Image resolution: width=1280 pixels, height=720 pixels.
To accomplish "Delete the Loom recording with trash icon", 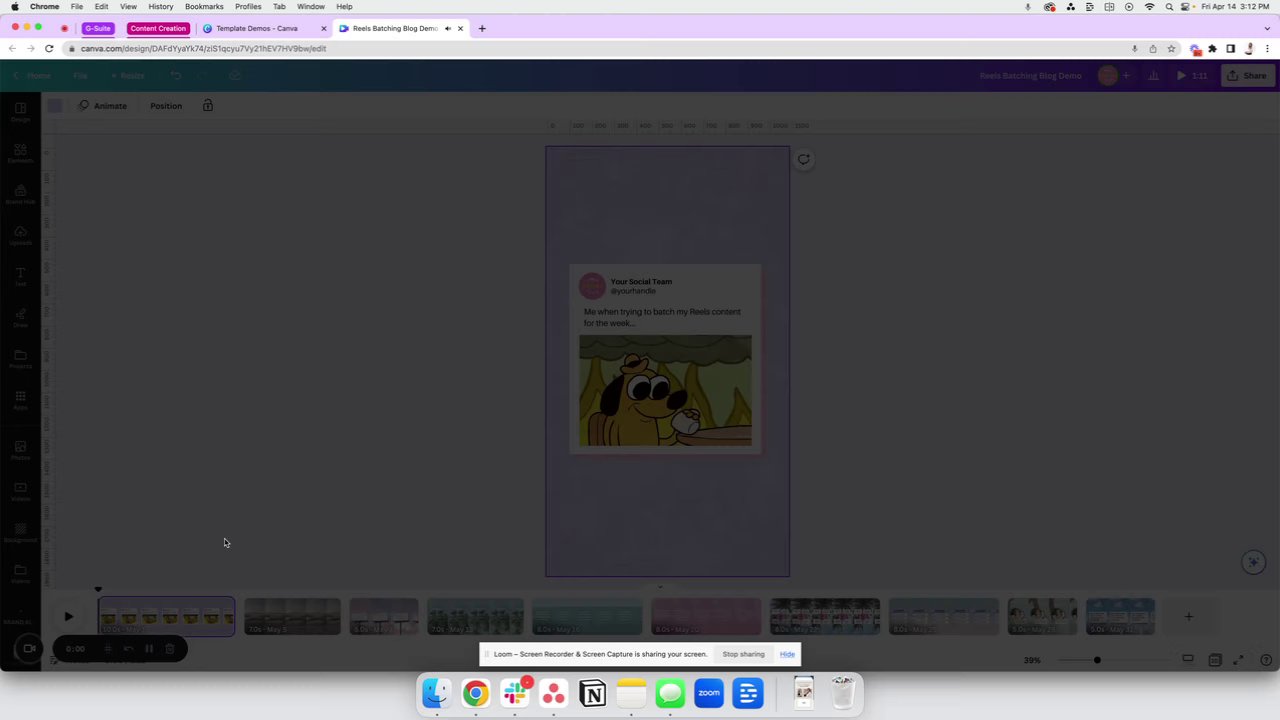I will pyautogui.click(x=169, y=649).
